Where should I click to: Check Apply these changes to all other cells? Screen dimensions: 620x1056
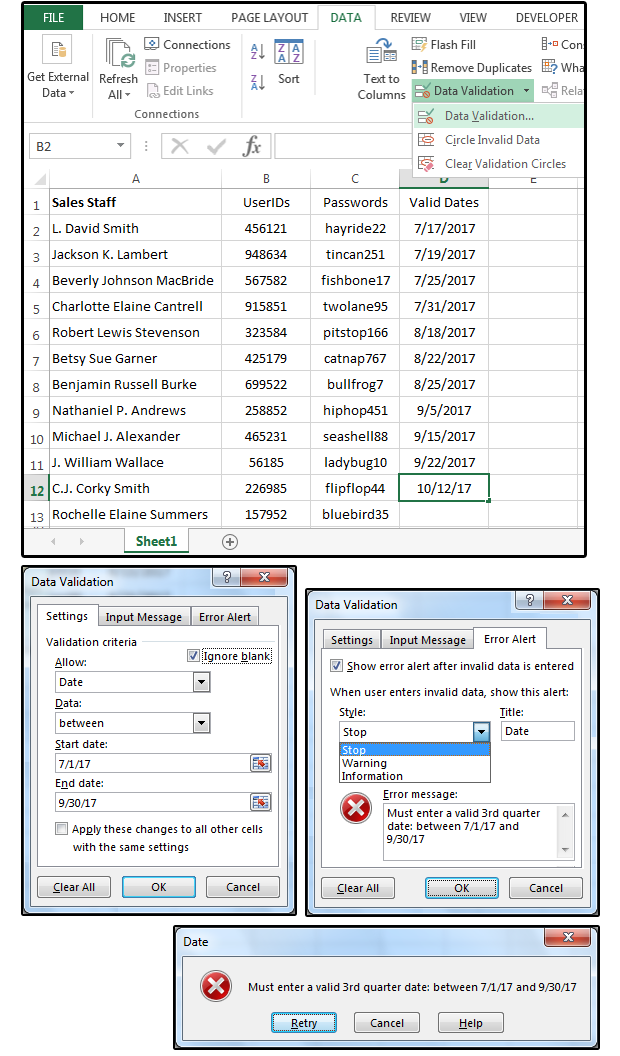(x=61, y=828)
